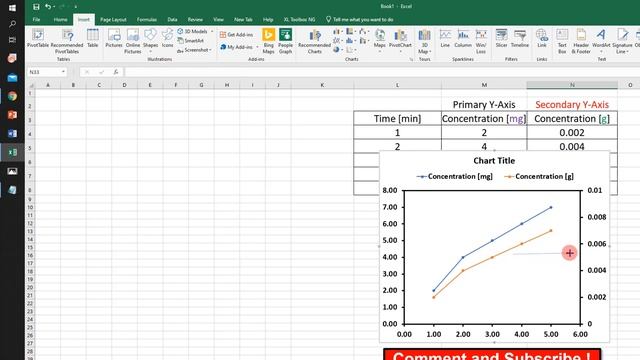Open Windows Start menu
Screen dimensions: 640x360
pos(12,8)
